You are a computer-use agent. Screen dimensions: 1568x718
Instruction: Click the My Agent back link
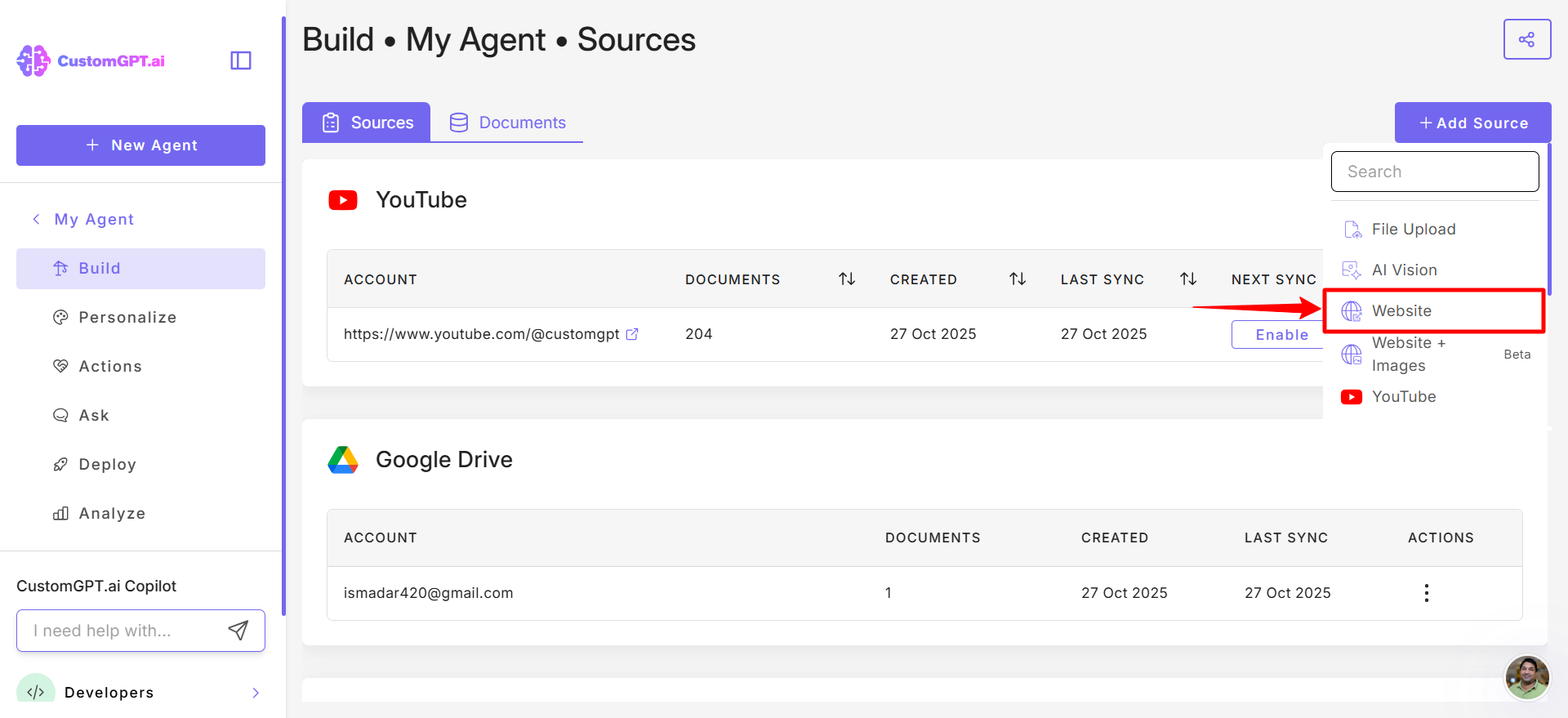[94, 220]
